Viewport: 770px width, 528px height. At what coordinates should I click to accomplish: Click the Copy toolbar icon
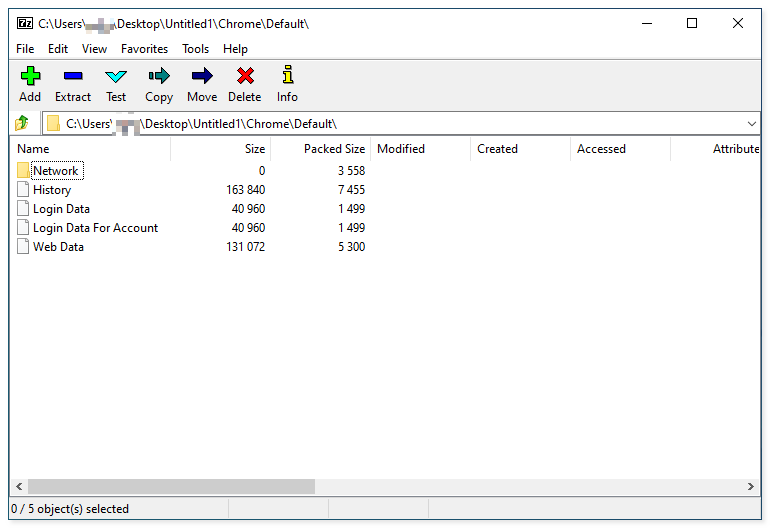click(x=159, y=76)
